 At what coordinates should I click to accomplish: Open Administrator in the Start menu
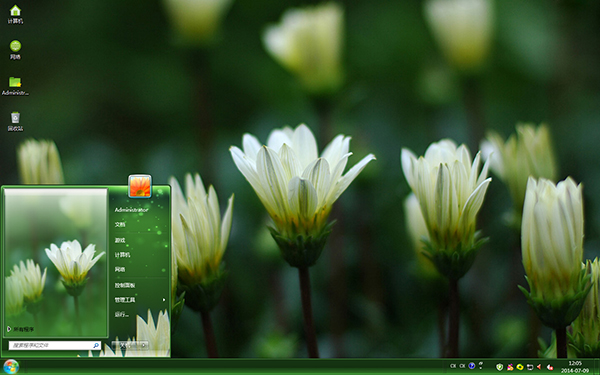[x=131, y=210]
